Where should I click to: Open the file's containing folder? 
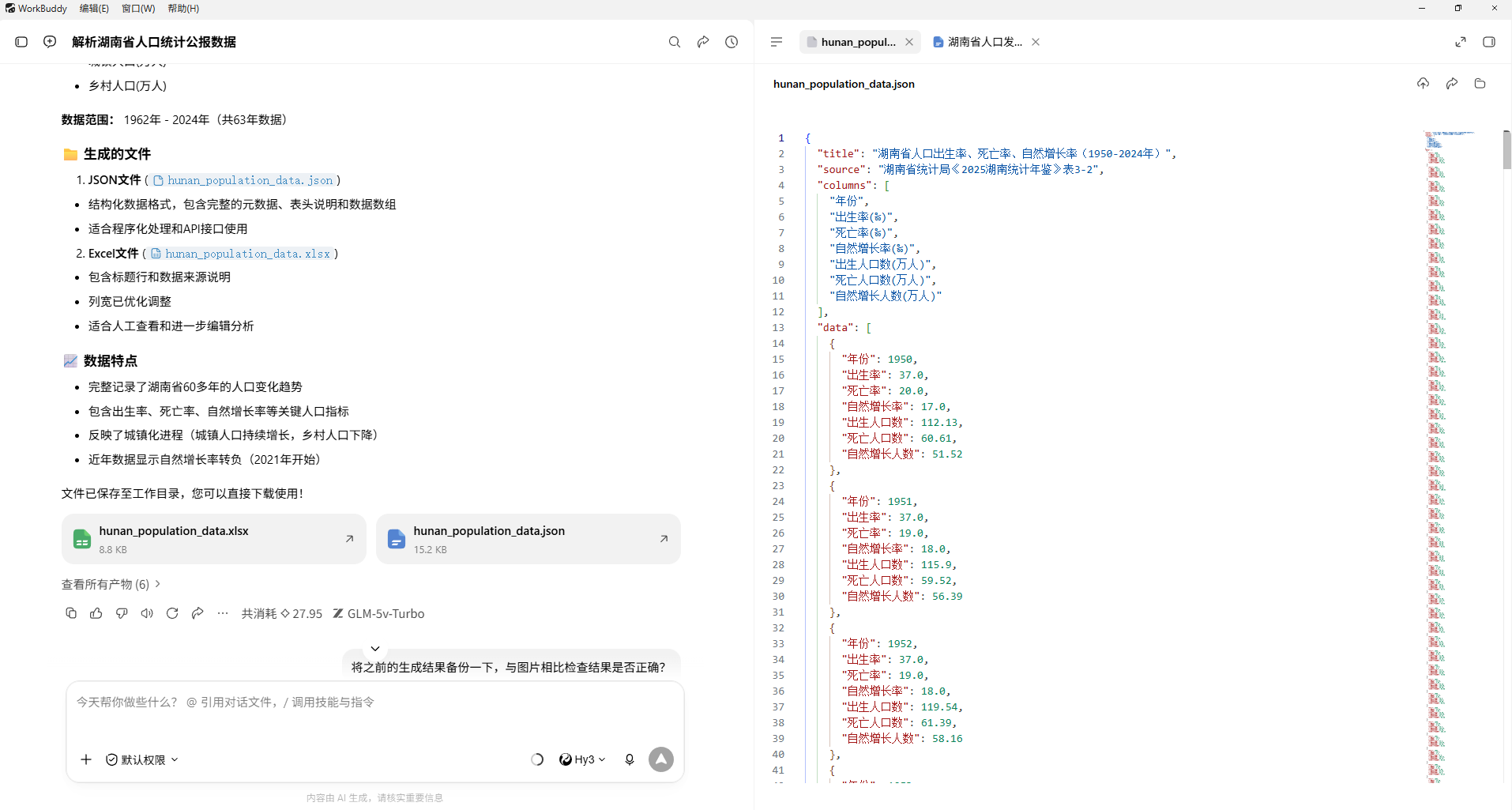coord(1480,84)
